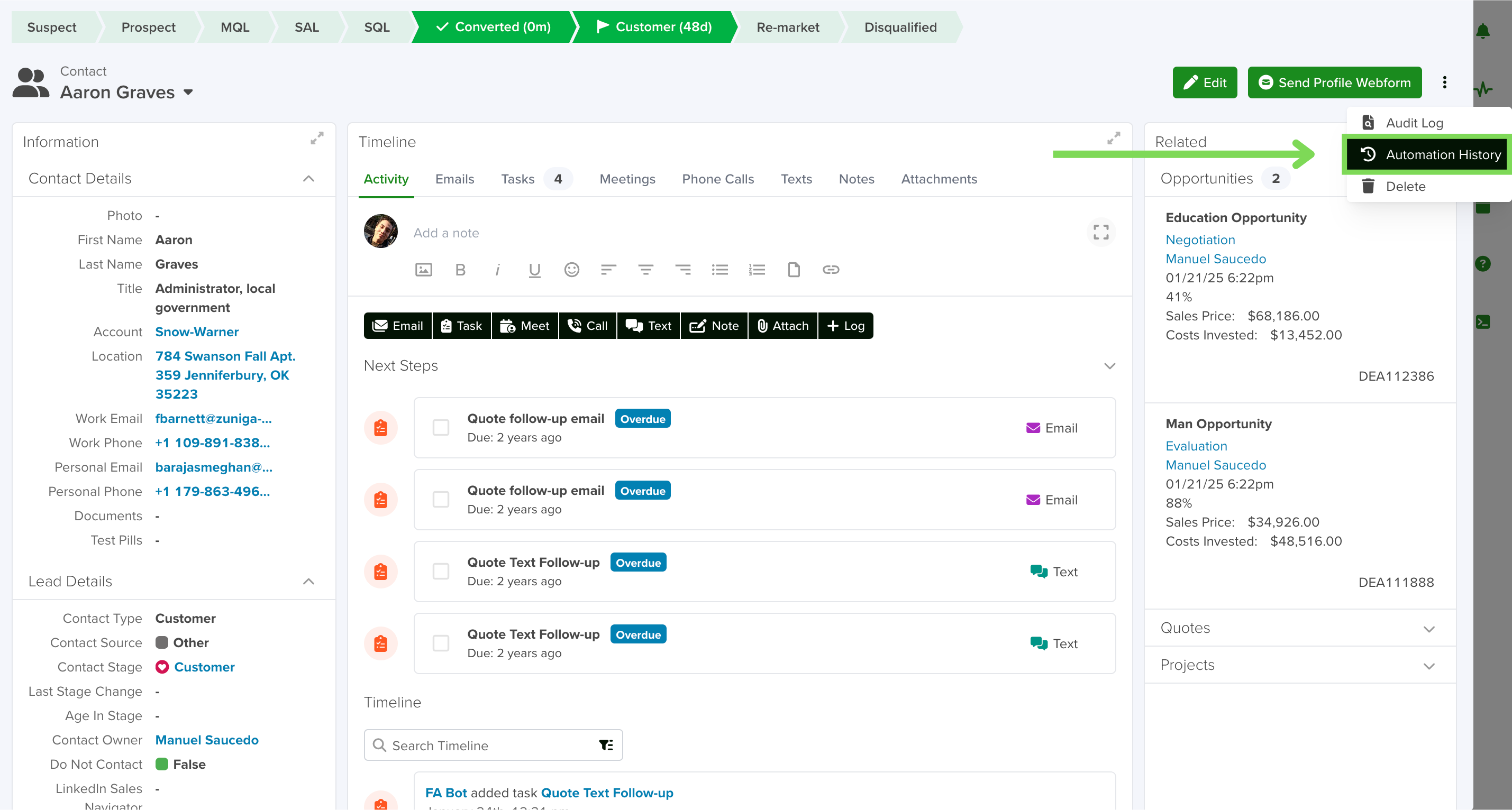Switch to the Emails tab
The width and height of the screenshot is (1512, 810).
tap(454, 179)
